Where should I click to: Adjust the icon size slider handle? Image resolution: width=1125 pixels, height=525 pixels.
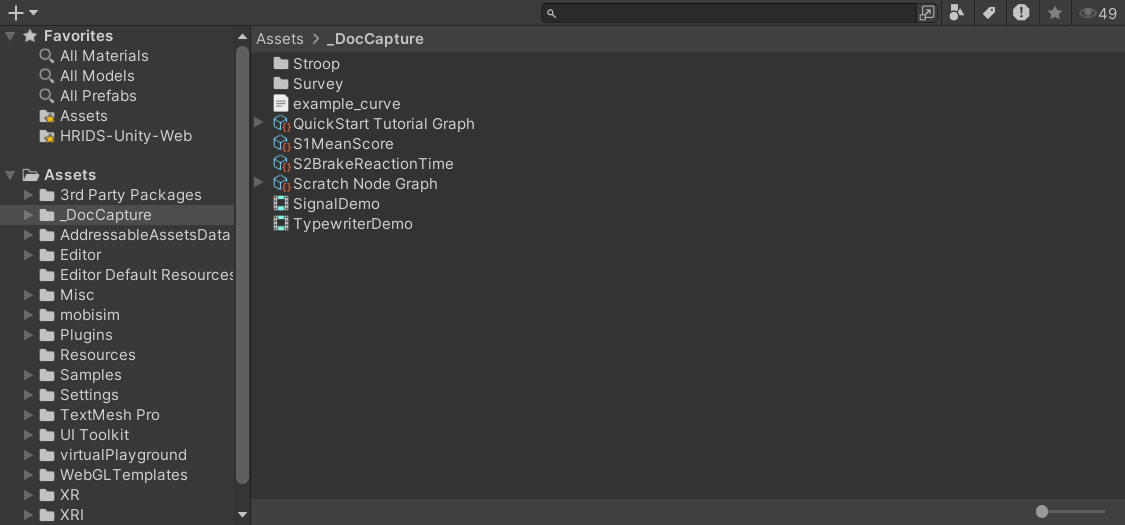point(1042,511)
